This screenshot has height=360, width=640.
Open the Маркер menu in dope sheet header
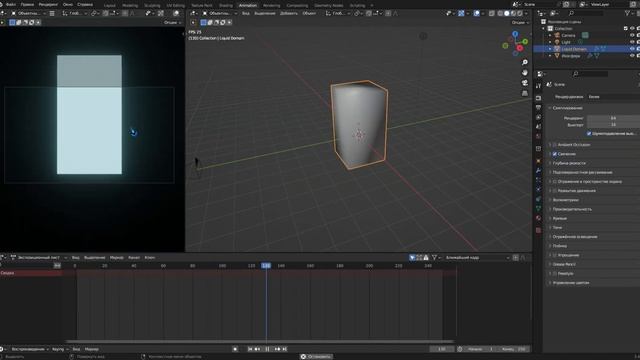117,258
